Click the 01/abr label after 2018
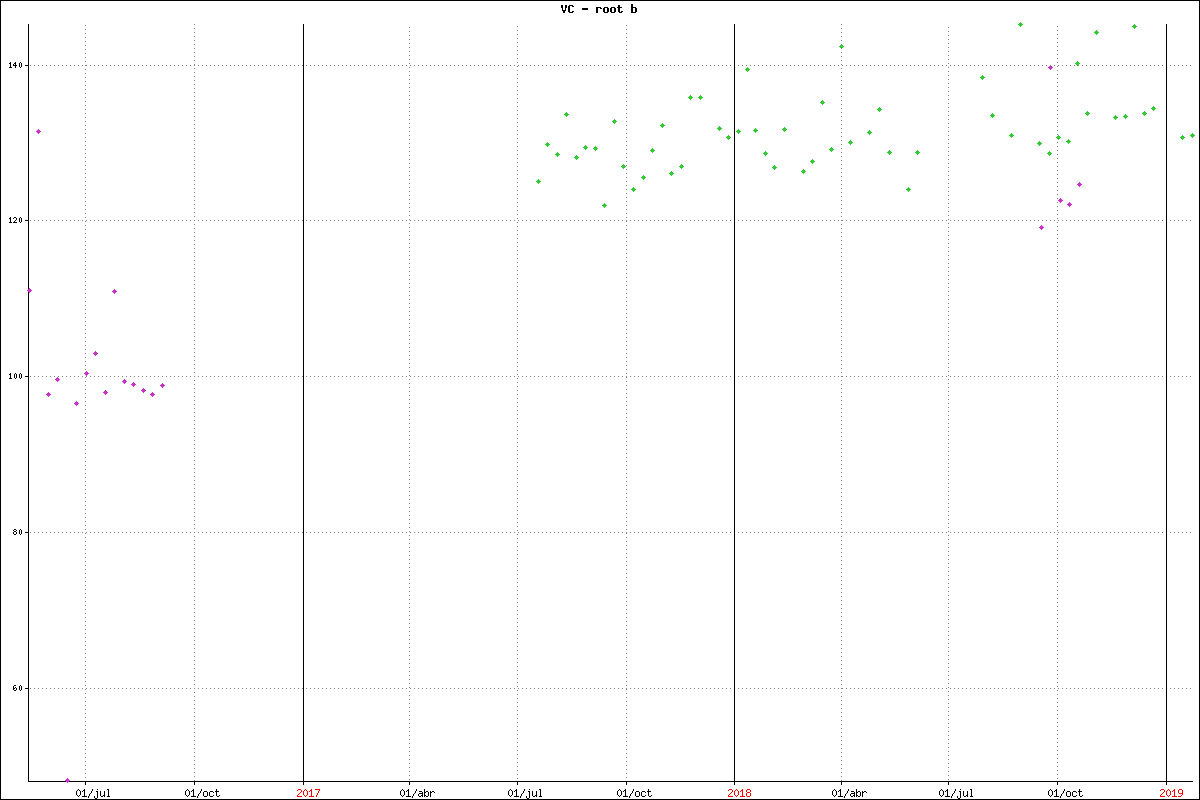The width and height of the screenshot is (1200, 800). (x=849, y=793)
